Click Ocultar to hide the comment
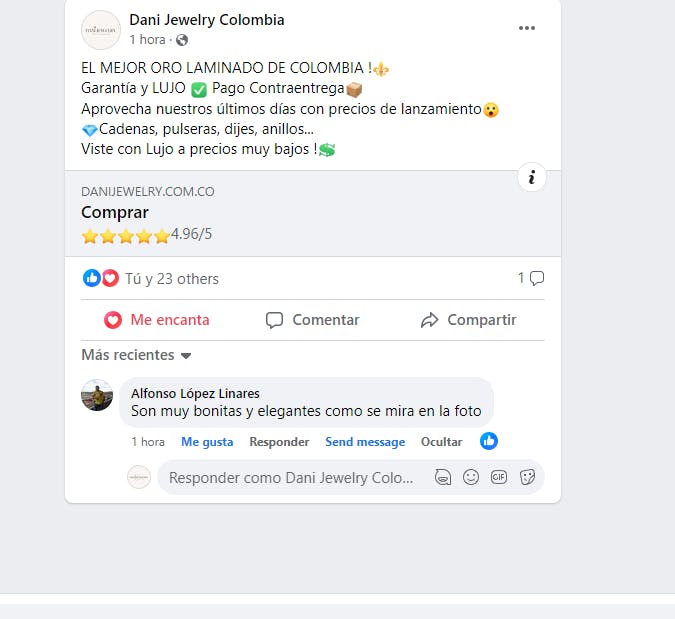 point(441,442)
